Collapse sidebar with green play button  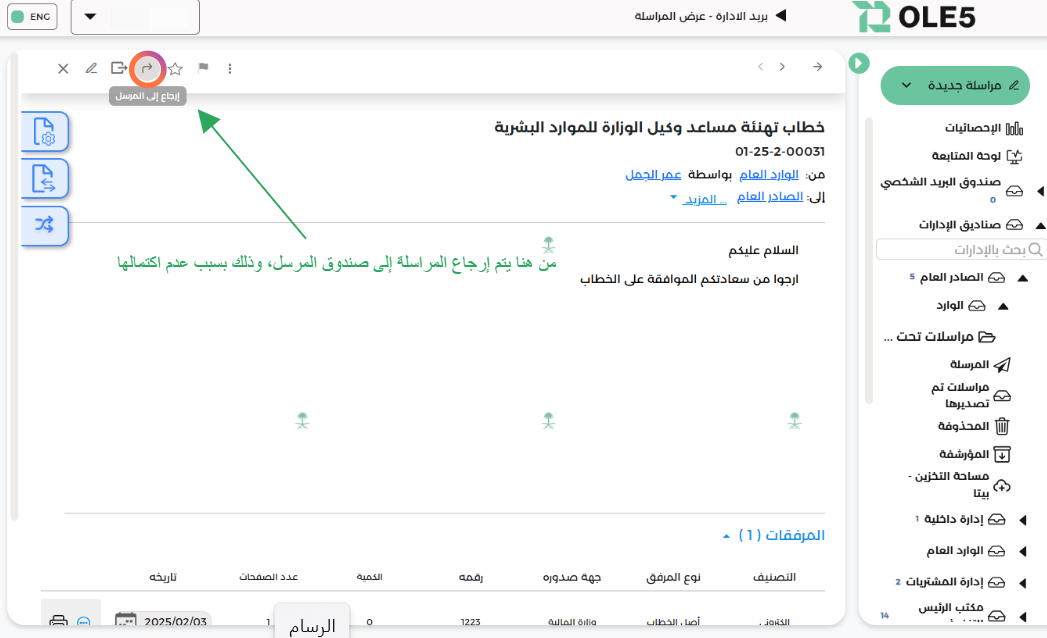859,63
